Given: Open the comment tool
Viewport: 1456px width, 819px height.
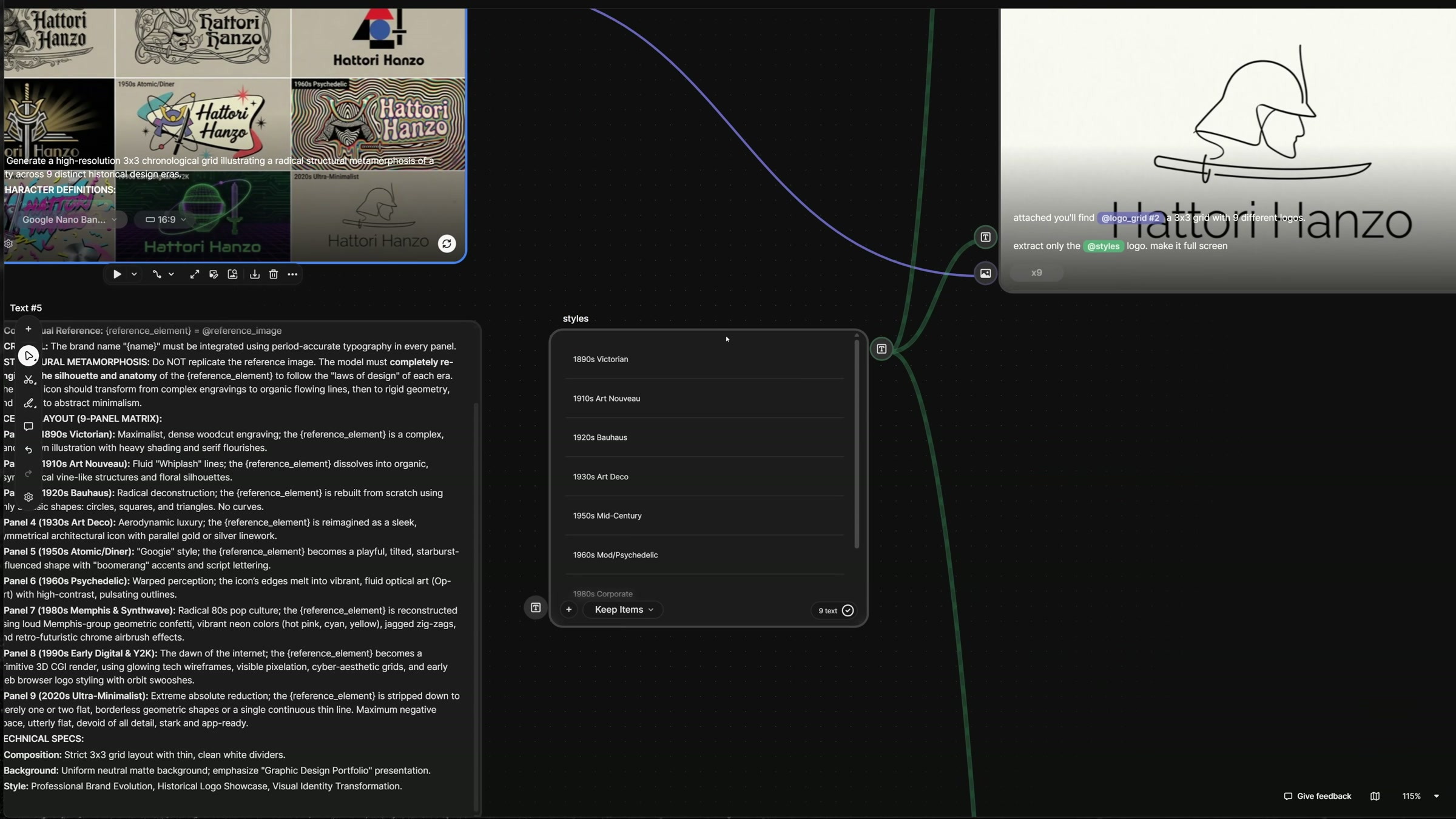Looking at the screenshot, I should click(29, 426).
